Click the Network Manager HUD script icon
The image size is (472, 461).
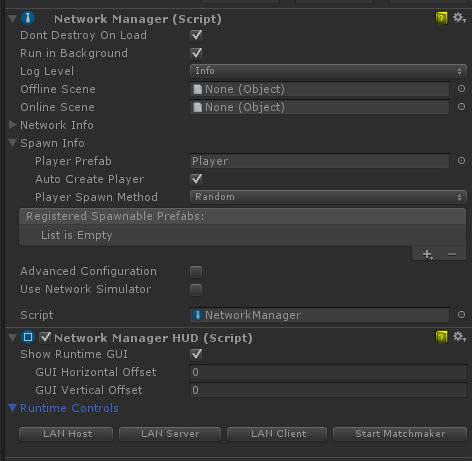point(28,337)
